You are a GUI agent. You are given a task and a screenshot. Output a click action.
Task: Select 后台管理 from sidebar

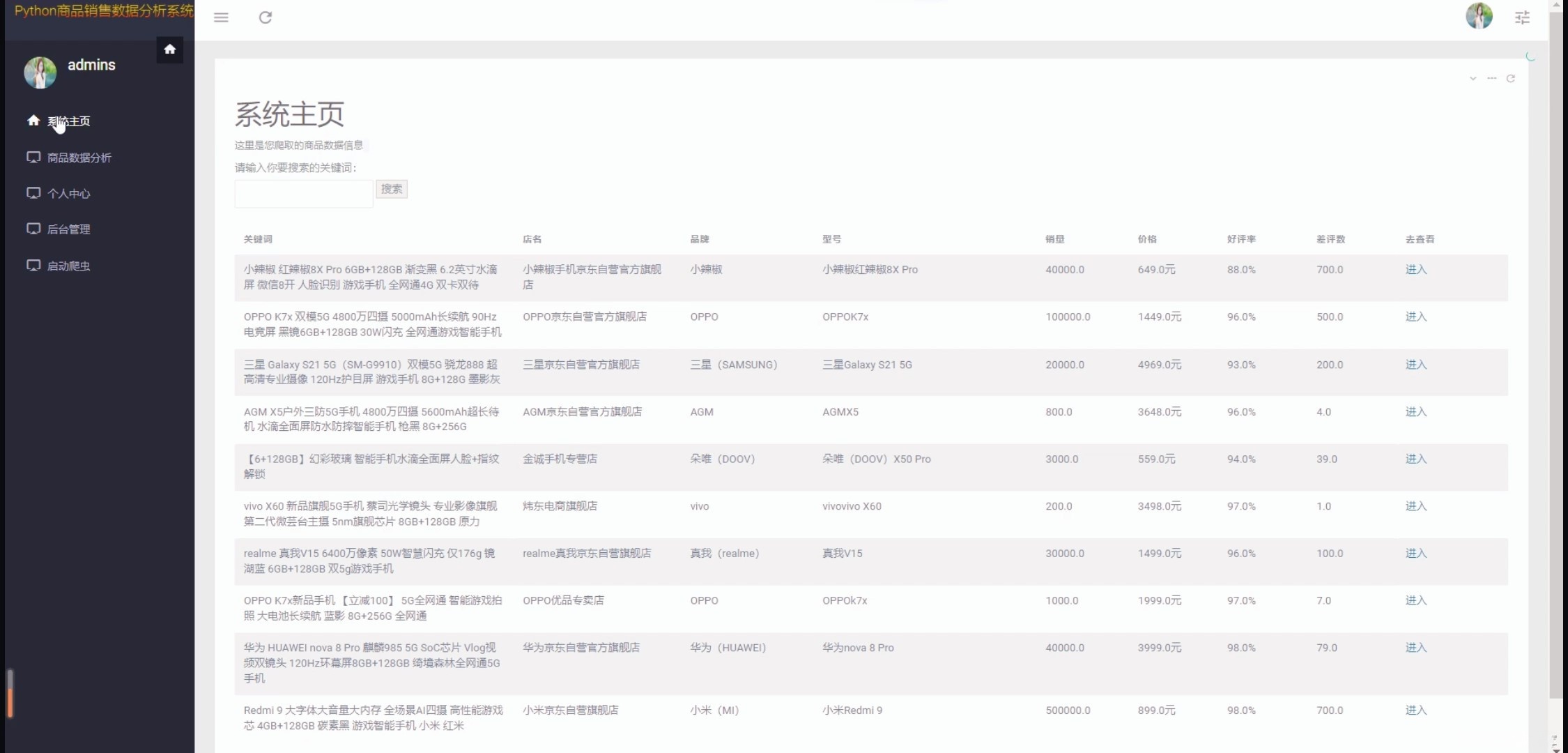pos(68,229)
